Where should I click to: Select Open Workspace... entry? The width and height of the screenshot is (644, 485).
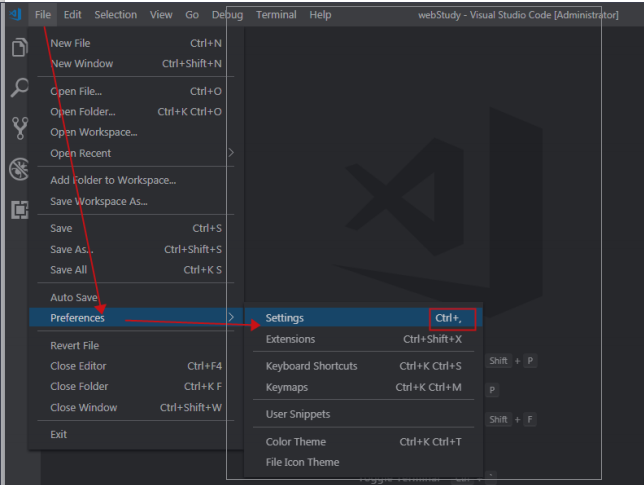pos(136,132)
